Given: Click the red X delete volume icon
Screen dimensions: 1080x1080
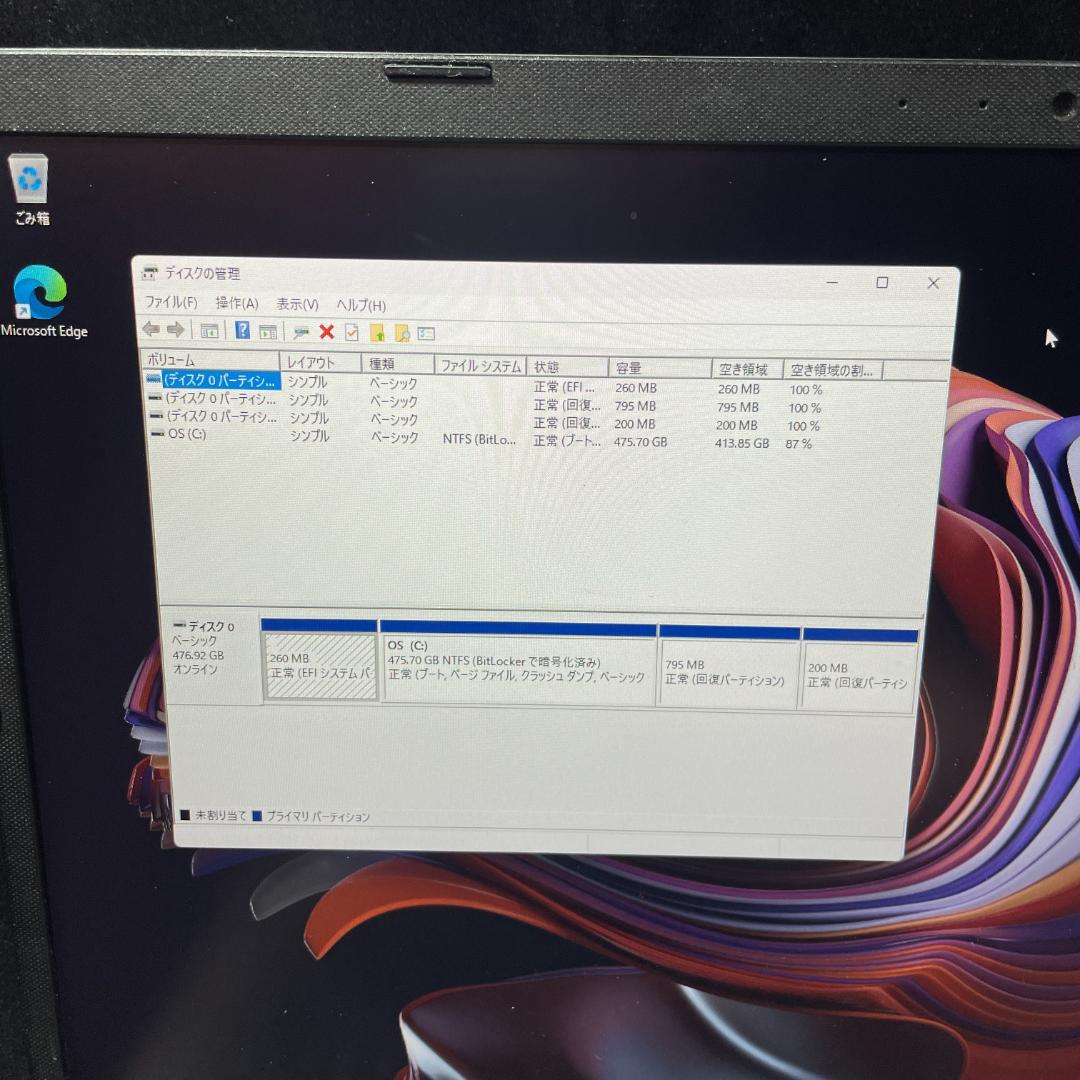Looking at the screenshot, I should coord(326,331).
